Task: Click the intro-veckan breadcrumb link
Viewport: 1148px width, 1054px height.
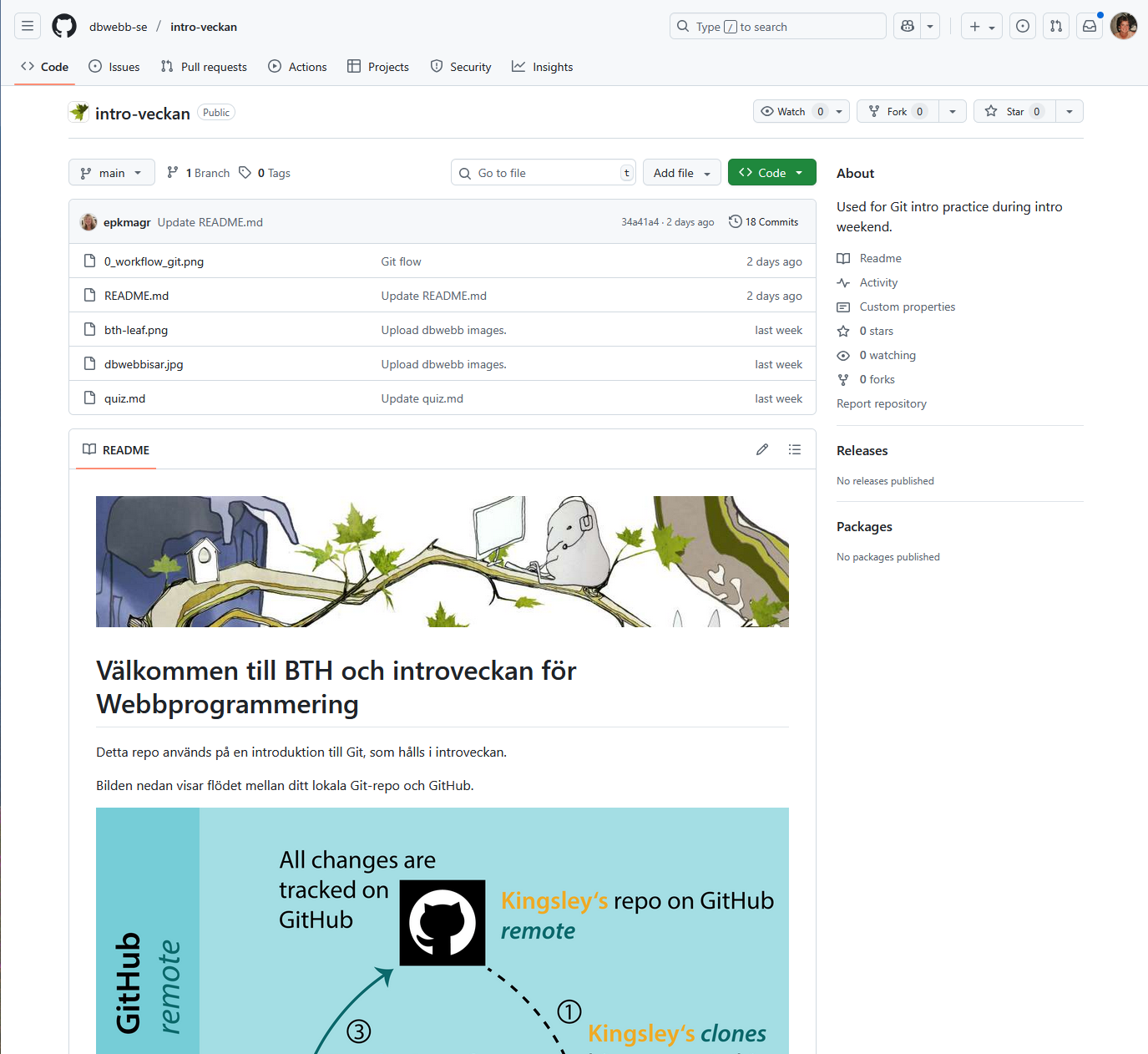Action: [x=204, y=27]
